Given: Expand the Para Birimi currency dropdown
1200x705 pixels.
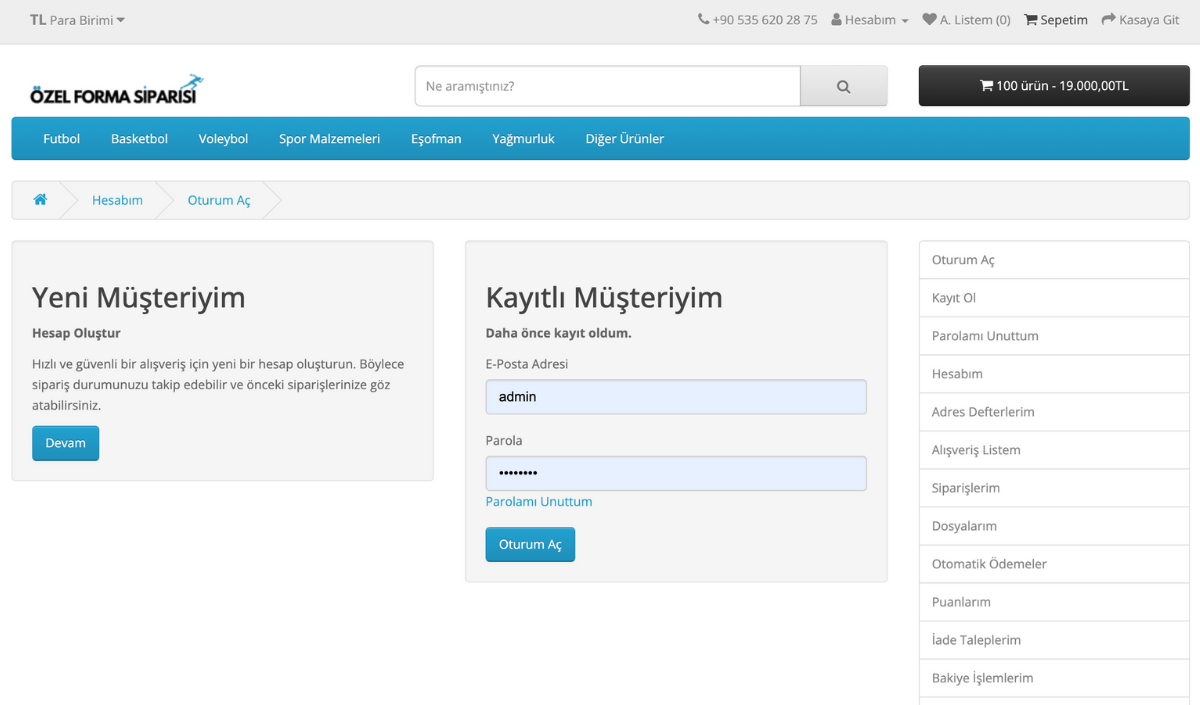Looking at the screenshot, I should (78, 20).
